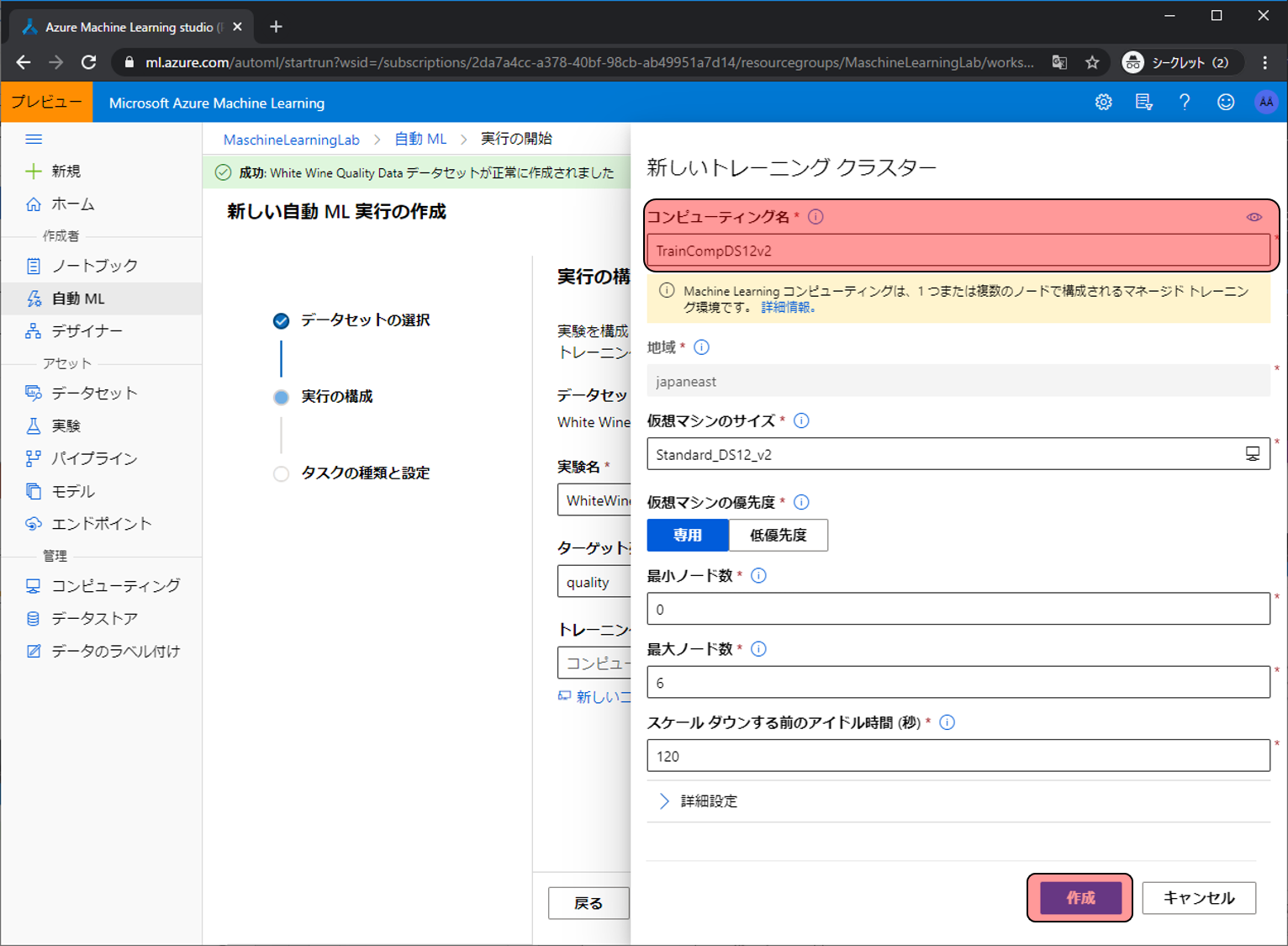
Task: Go to コンピューティング in sidebar
Action: coord(115,586)
